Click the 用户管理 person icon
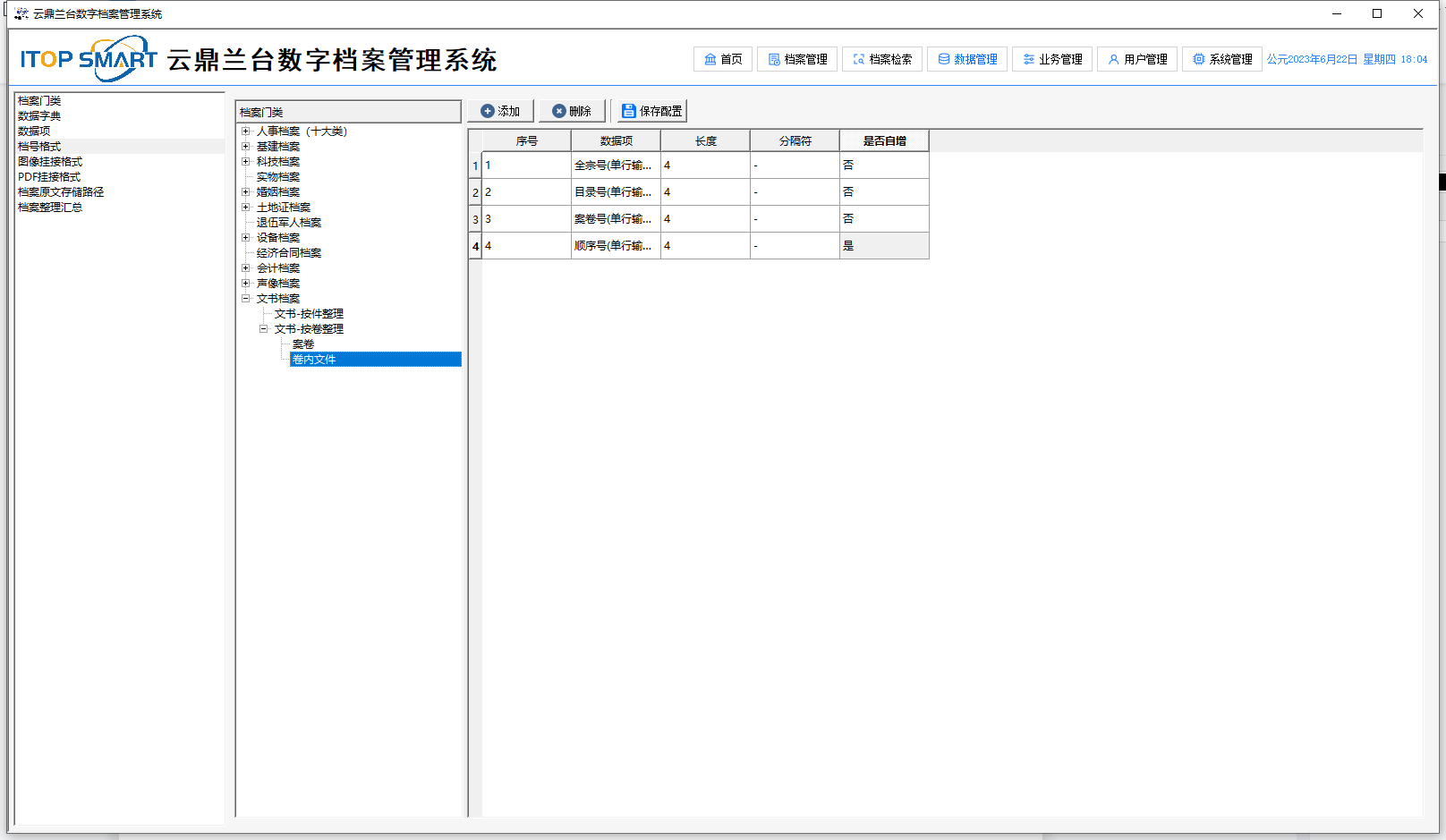This screenshot has height=840, width=1446. pyautogui.click(x=1113, y=59)
